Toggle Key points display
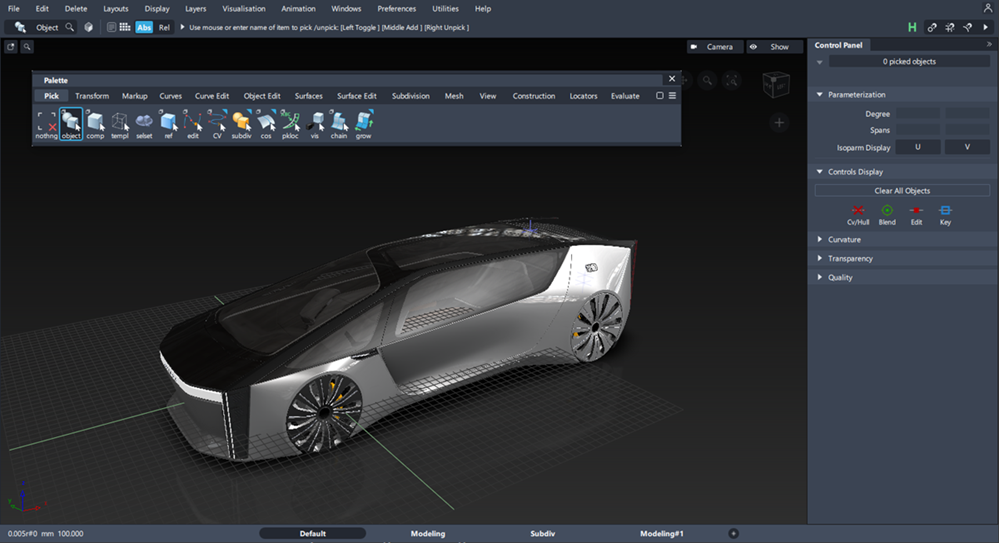 (x=945, y=215)
